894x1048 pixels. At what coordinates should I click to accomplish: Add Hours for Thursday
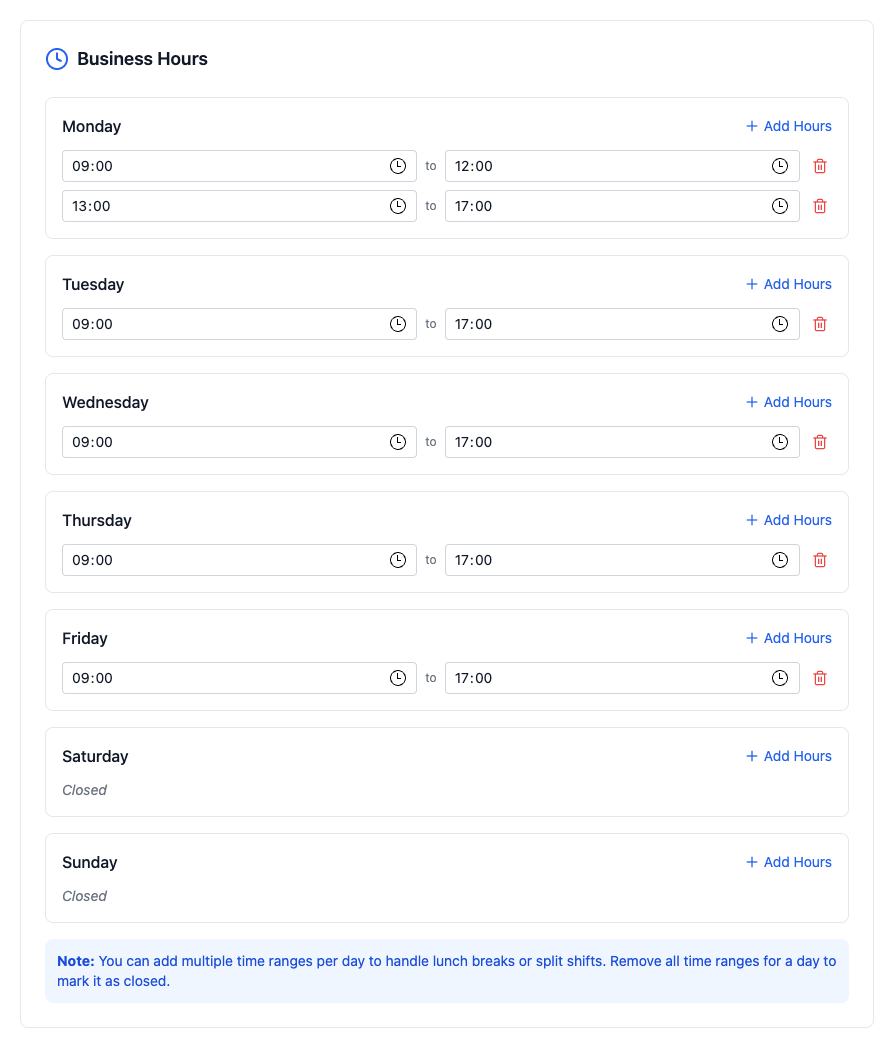coord(788,520)
